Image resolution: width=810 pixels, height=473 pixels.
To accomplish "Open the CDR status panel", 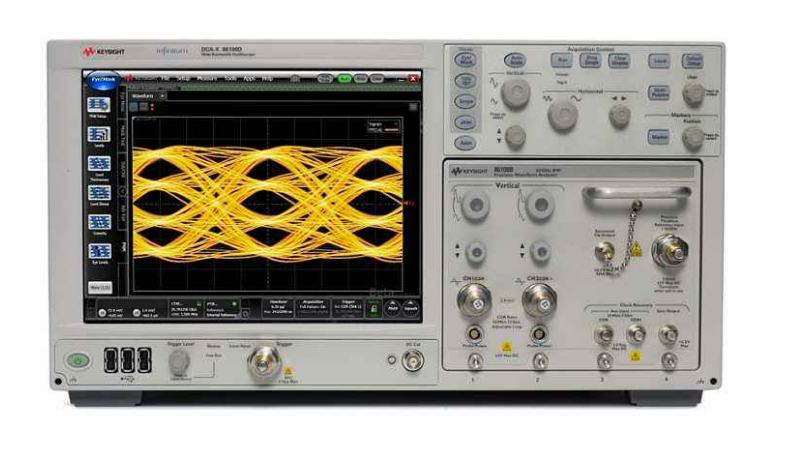I will 186,308.
